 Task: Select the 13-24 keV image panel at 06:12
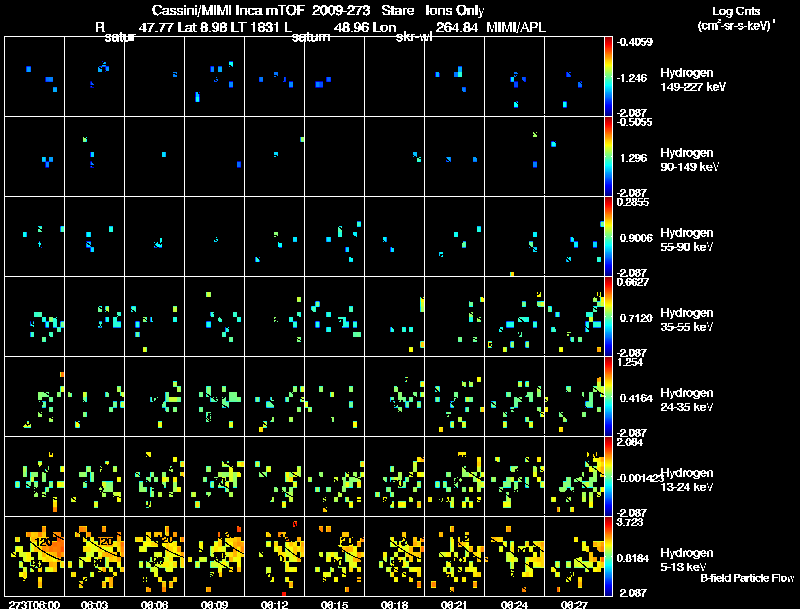click(x=274, y=476)
